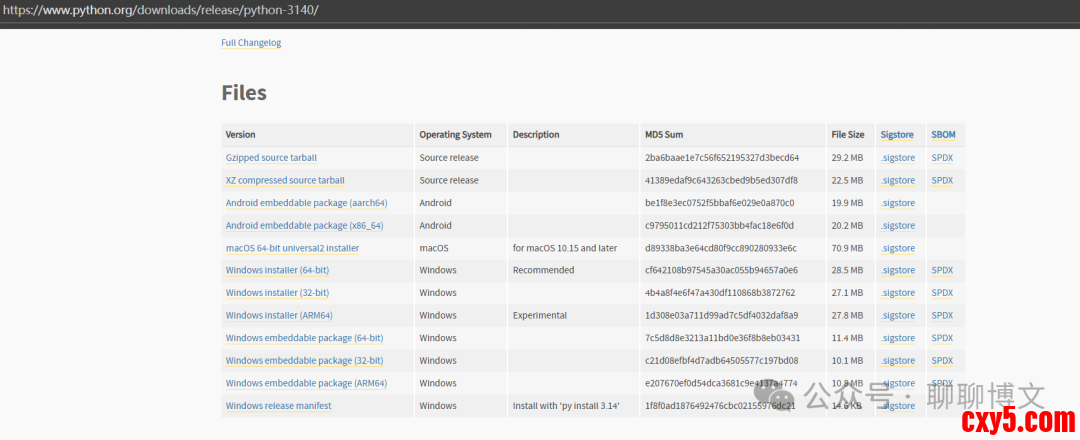The image size is (1080, 440).
Task: Get Windows embeddable package (32-bit)
Action: (304, 361)
